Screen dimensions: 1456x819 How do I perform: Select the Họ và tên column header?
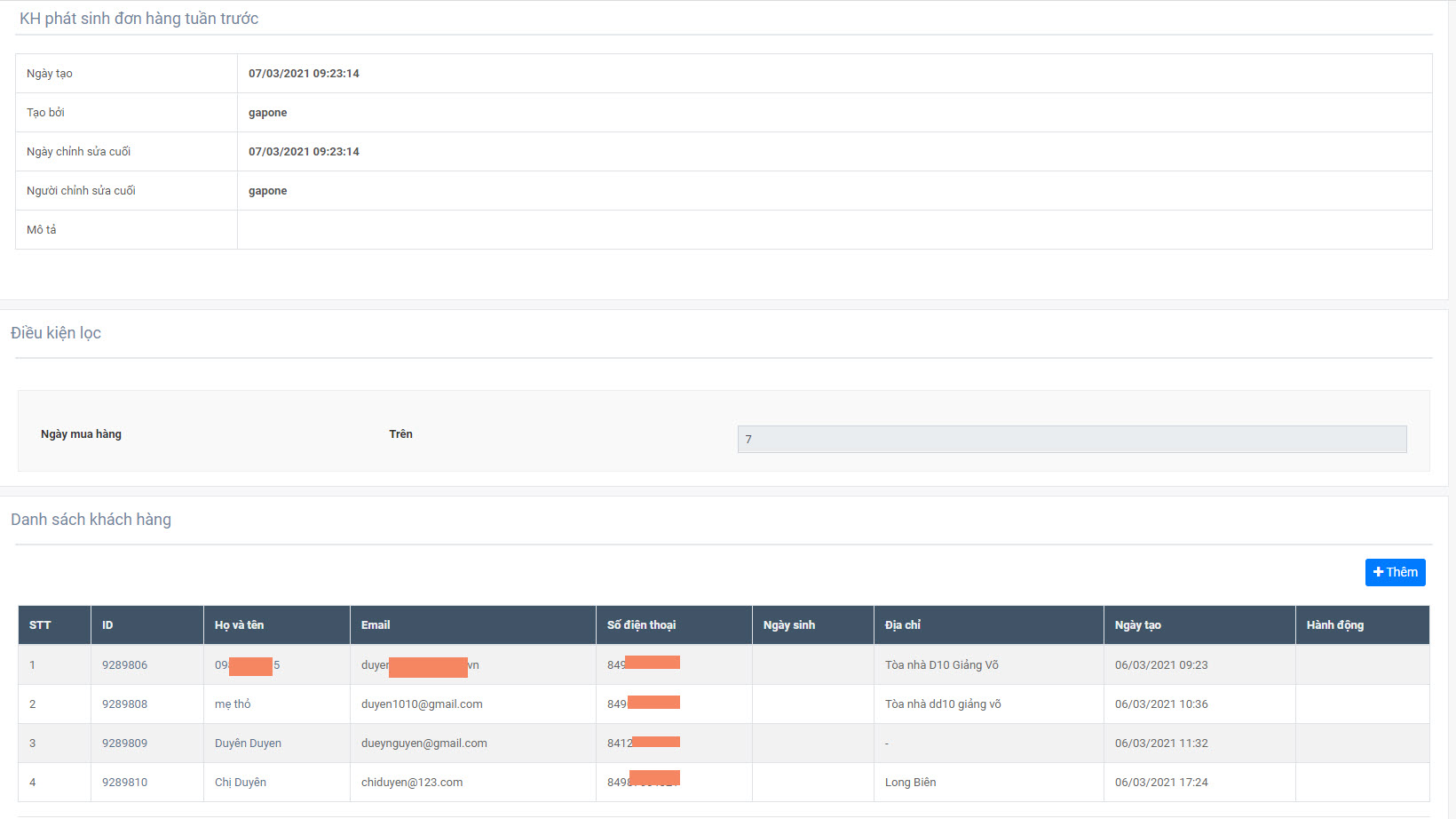[x=239, y=625]
